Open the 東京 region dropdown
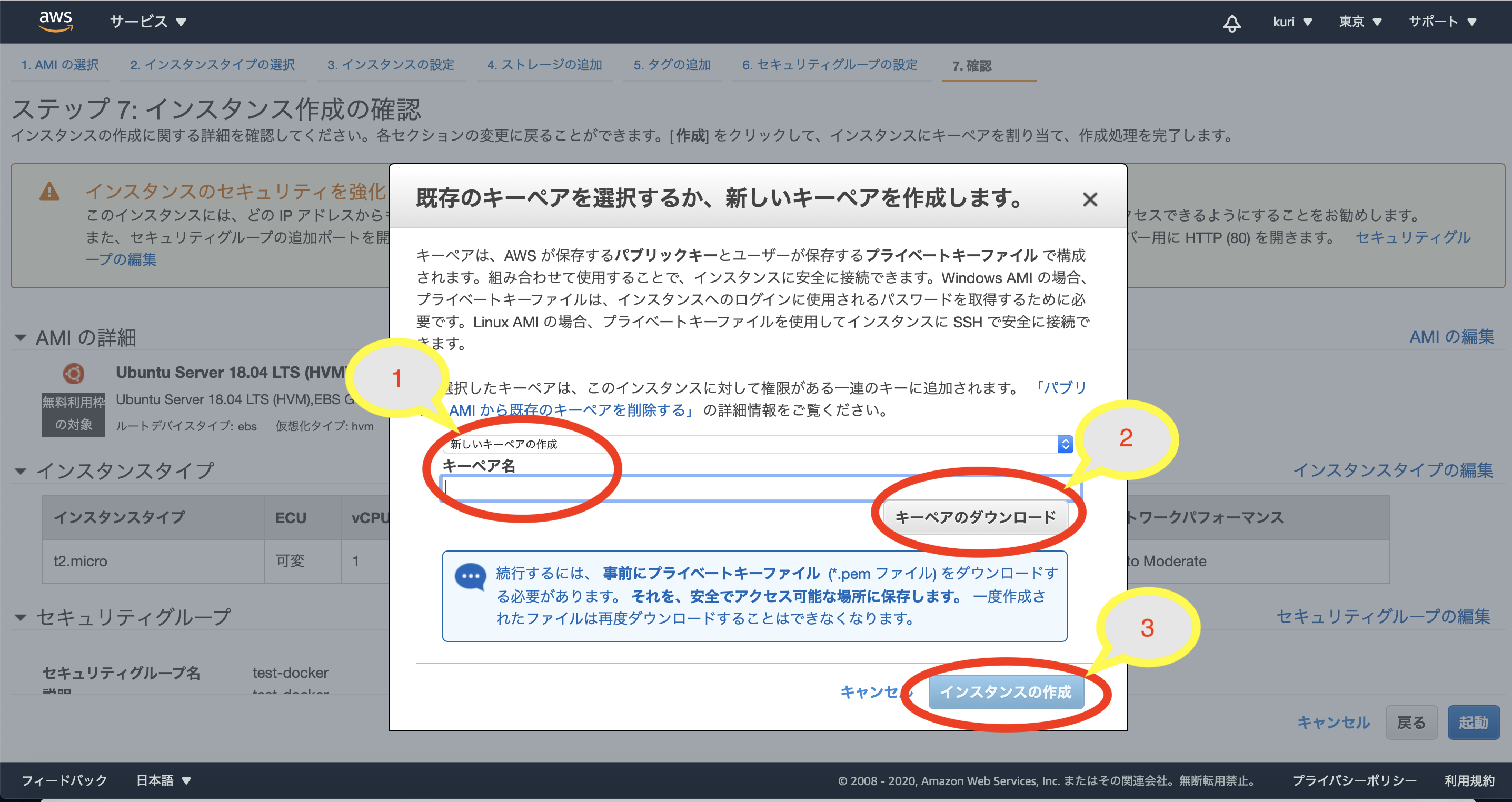The width and height of the screenshot is (1512, 802). (1359, 22)
